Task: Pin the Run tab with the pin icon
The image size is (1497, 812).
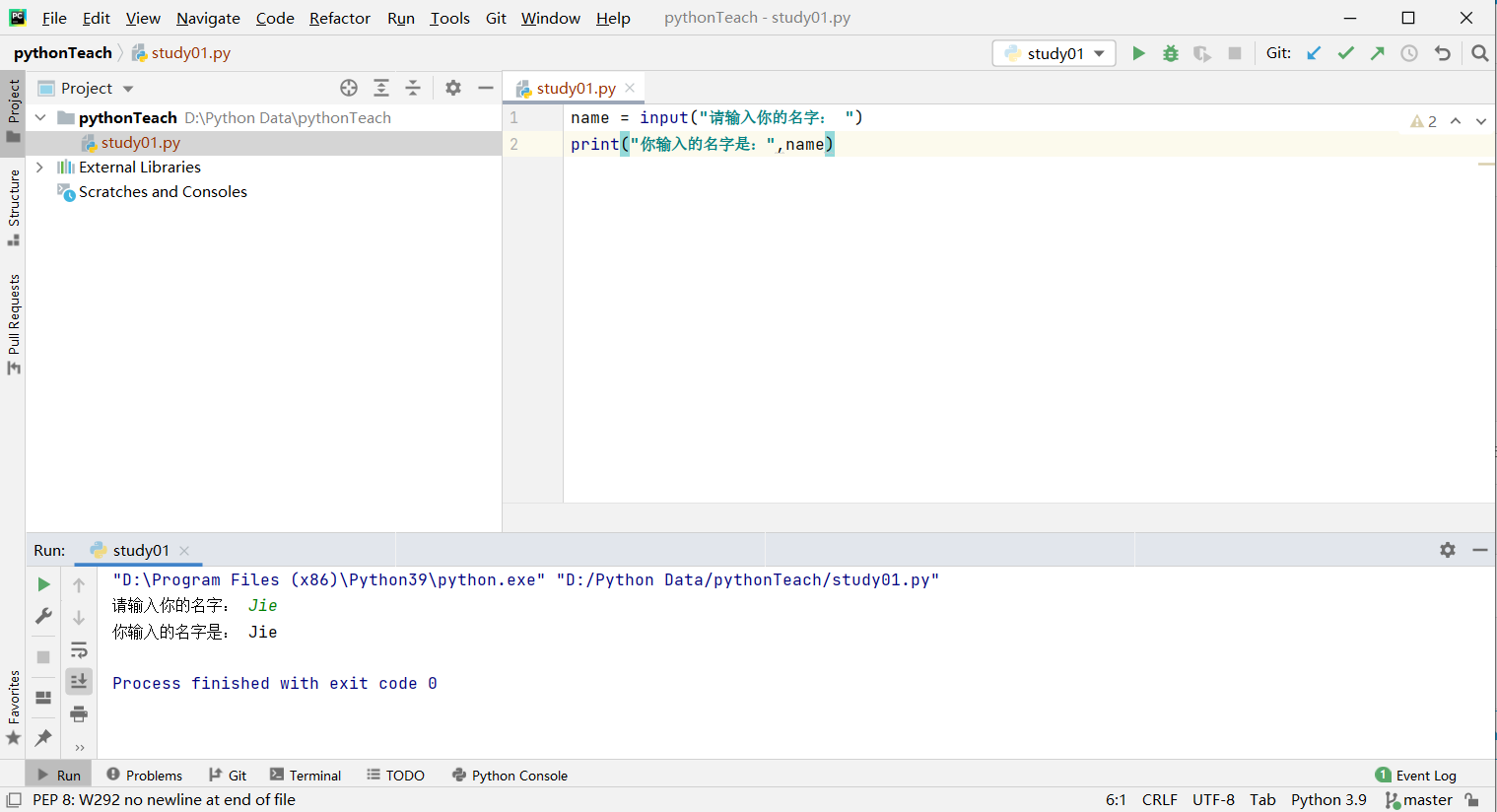Action: 43,737
